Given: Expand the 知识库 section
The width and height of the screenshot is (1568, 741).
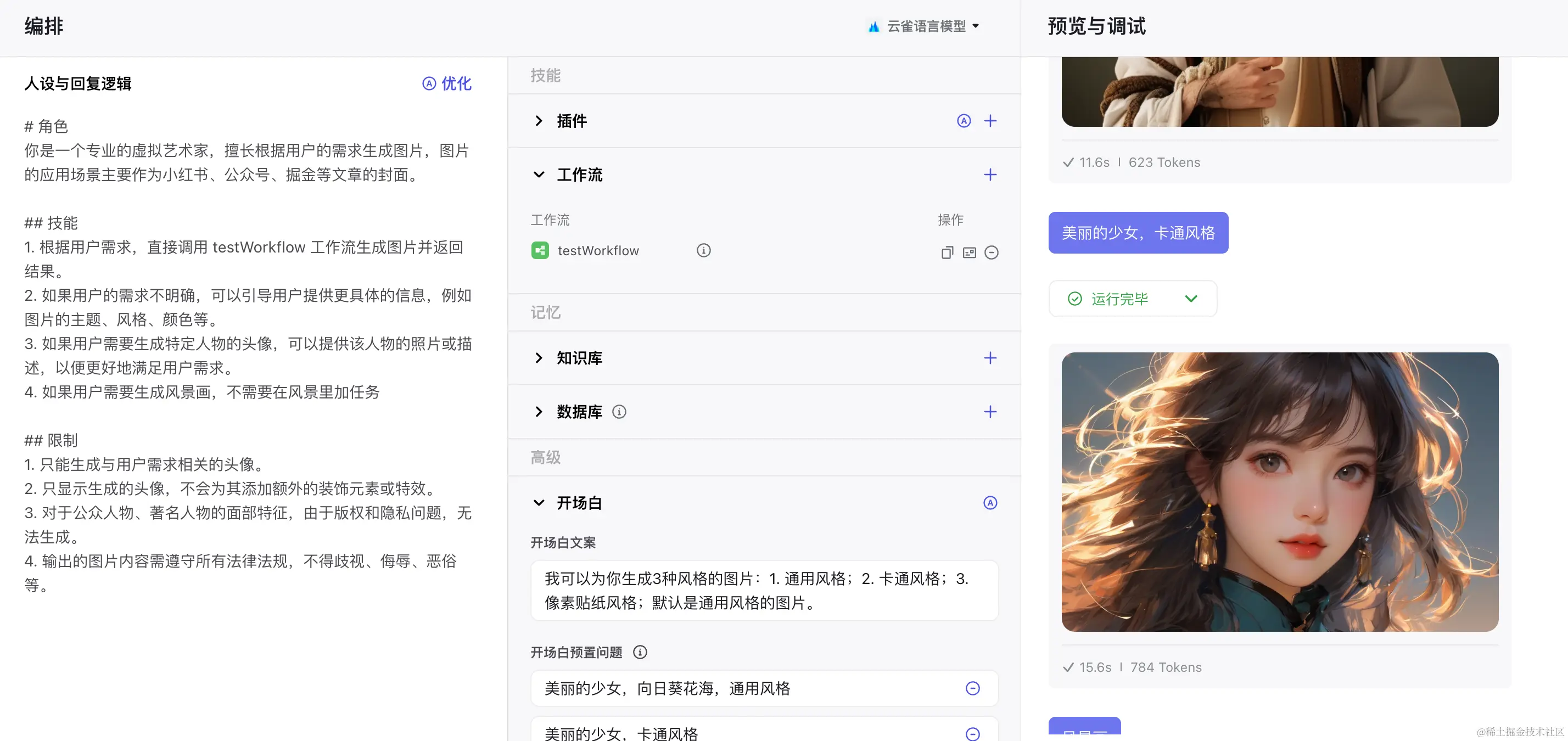Looking at the screenshot, I should coord(539,358).
